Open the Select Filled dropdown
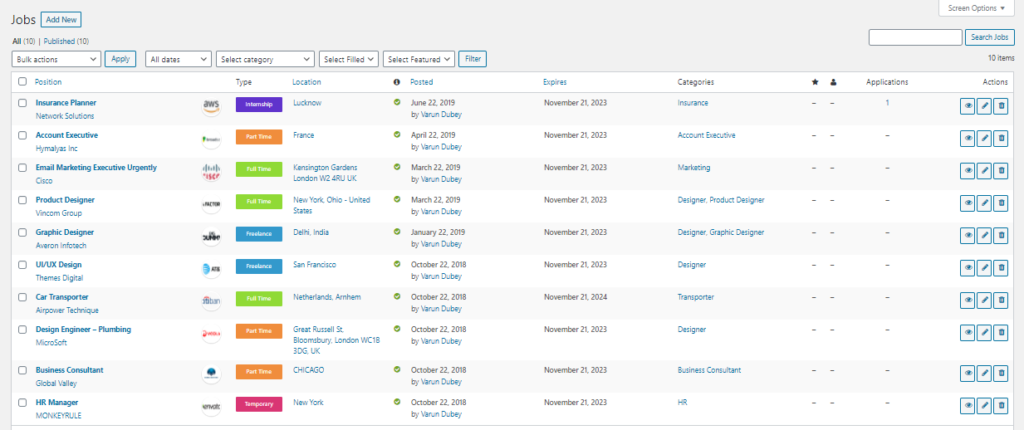This screenshot has height=430, width=1024. tap(349, 59)
